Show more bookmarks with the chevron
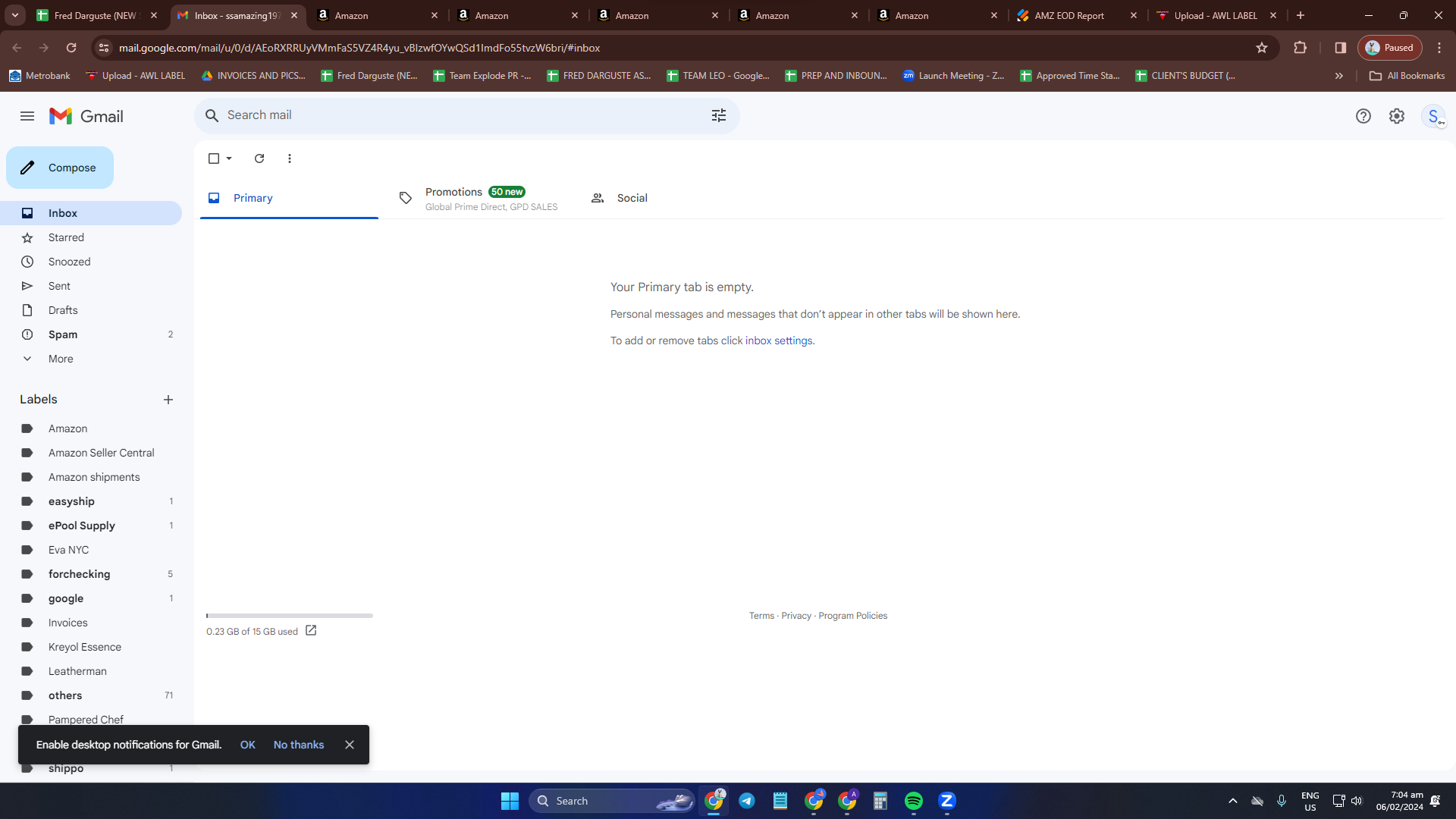The width and height of the screenshot is (1456, 819). pyautogui.click(x=1339, y=76)
